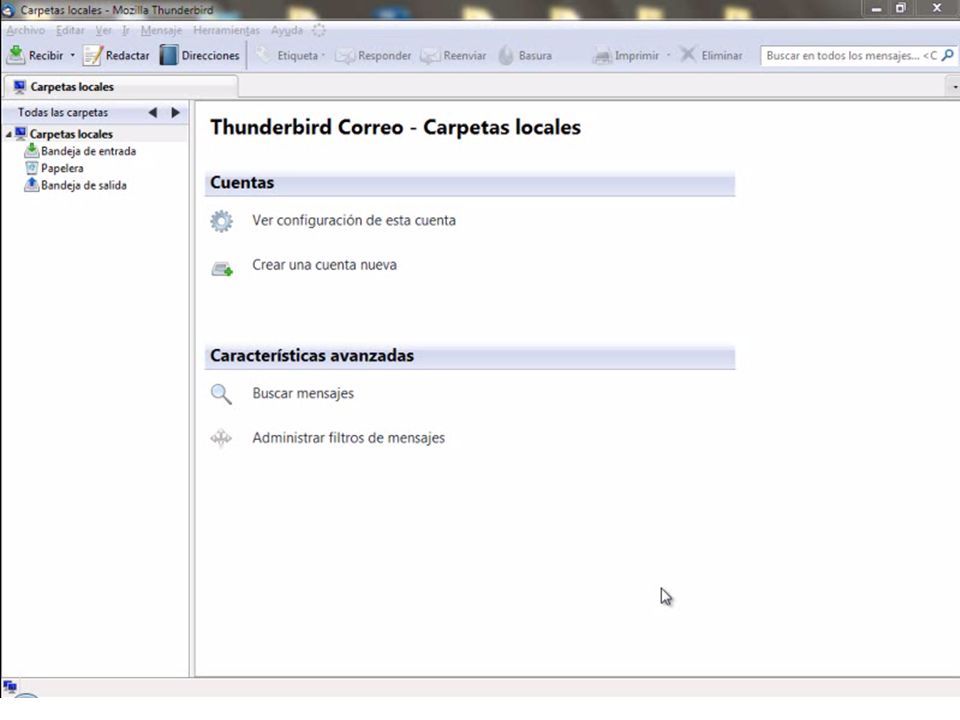Screen dimensions: 960x720
Task: Open the Papelera folder
Action: click(x=62, y=168)
